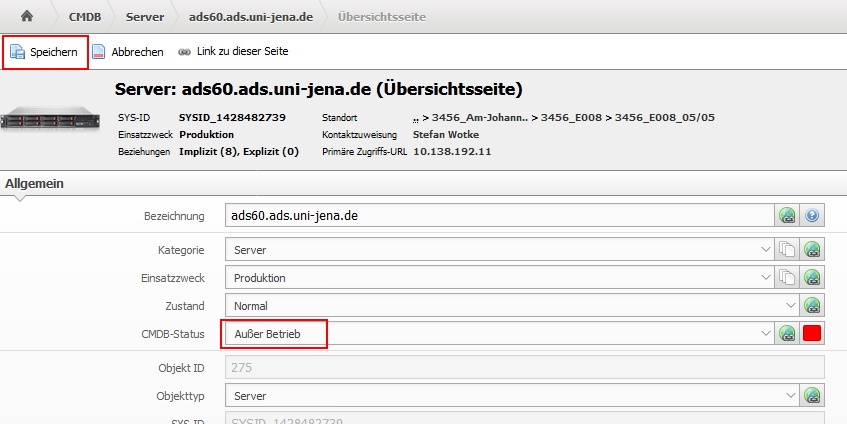The height and width of the screenshot is (424, 847).
Task: Save changes with Speichern button
Action: (x=45, y=52)
